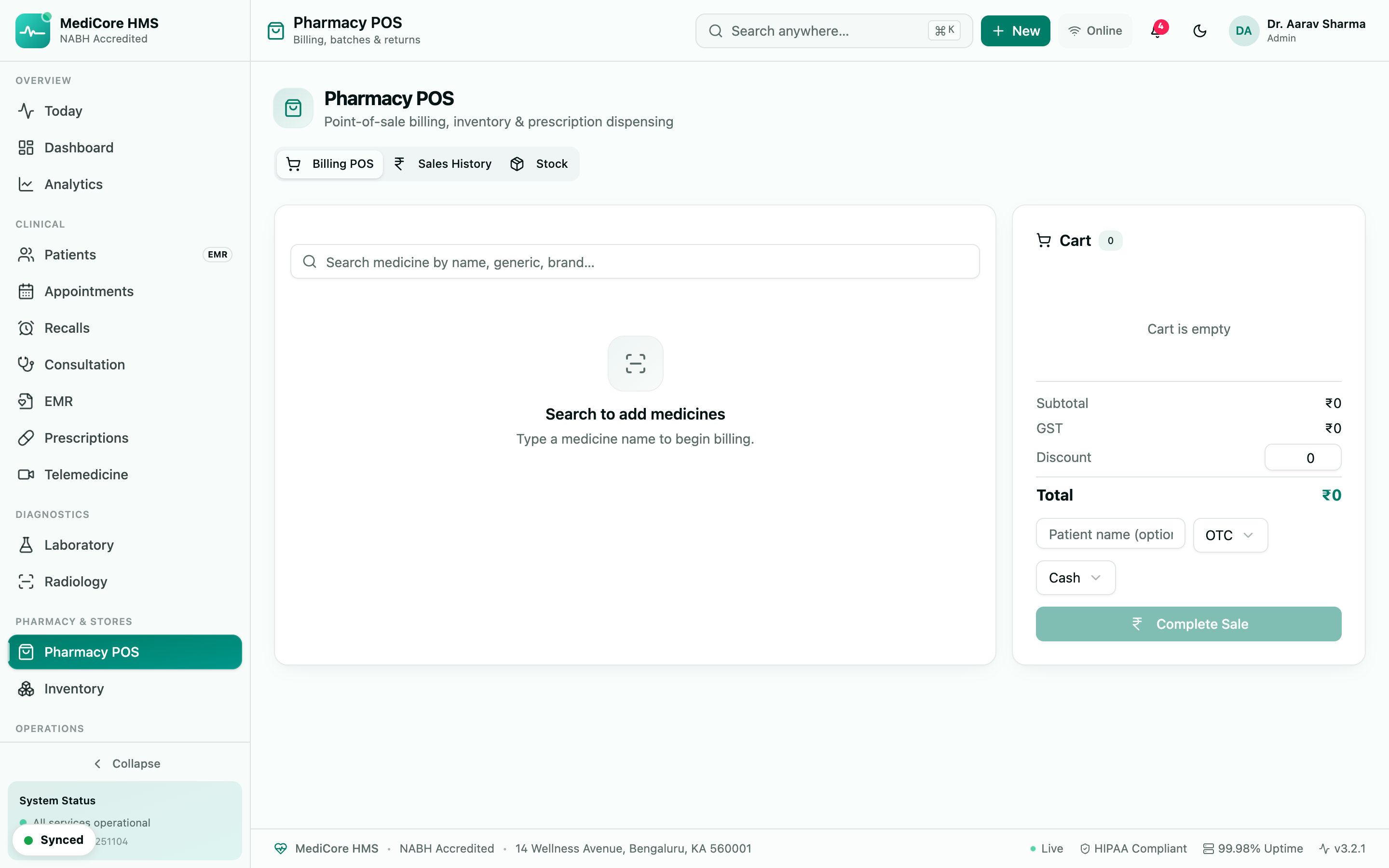The height and width of the screenshot is (868, 1389).
Task: Focus the Search anywhere field
Action: (833, 31)
